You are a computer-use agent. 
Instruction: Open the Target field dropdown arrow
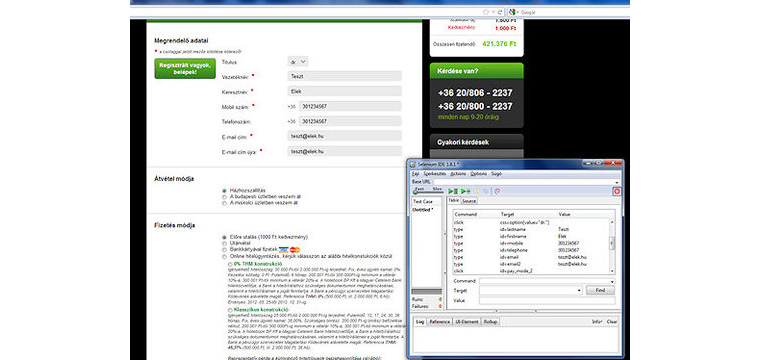tap(579, 291)
